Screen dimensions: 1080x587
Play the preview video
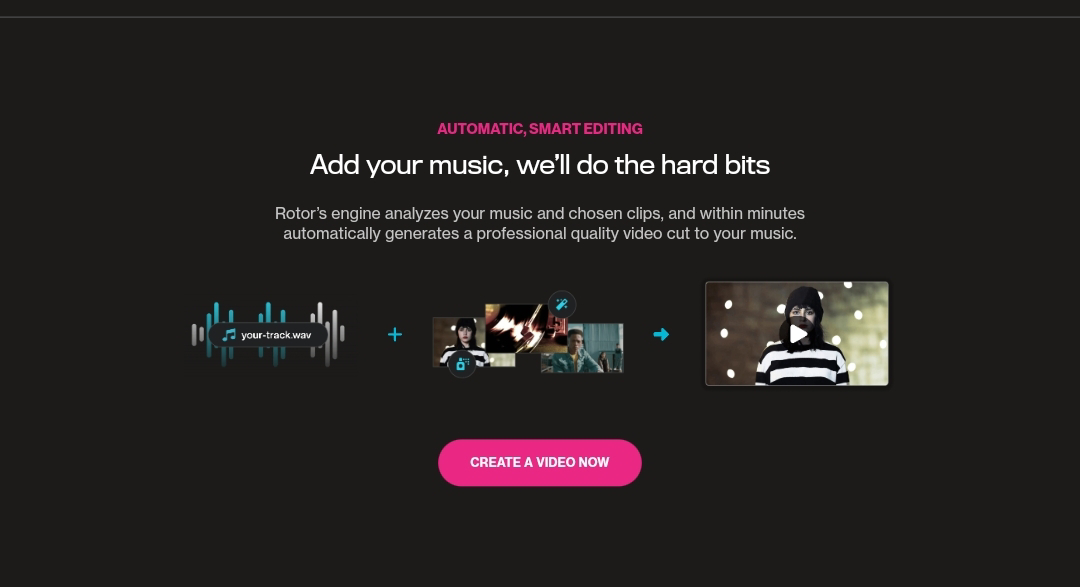pyautogui.click(x=798, y=333)
